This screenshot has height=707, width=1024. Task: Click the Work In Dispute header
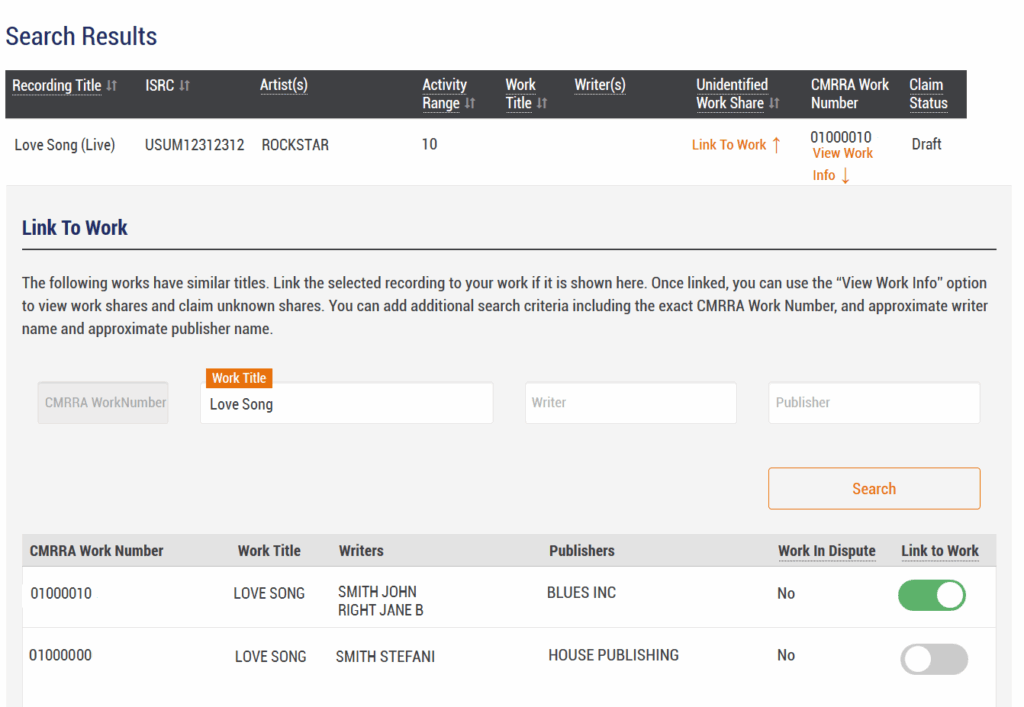click(826, 551)
